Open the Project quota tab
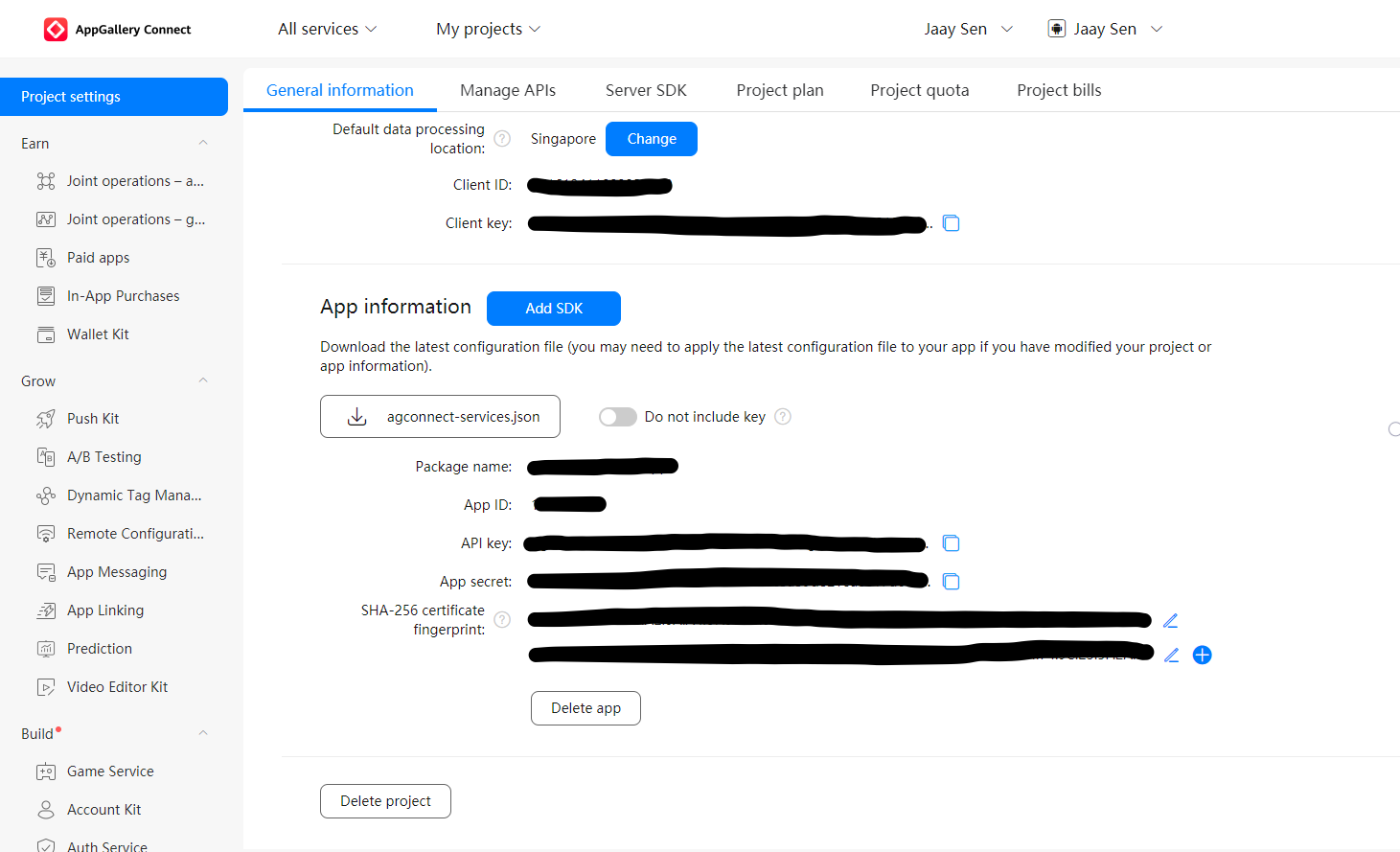Viewport: 1400px width, 852px height. click(919, 89)
